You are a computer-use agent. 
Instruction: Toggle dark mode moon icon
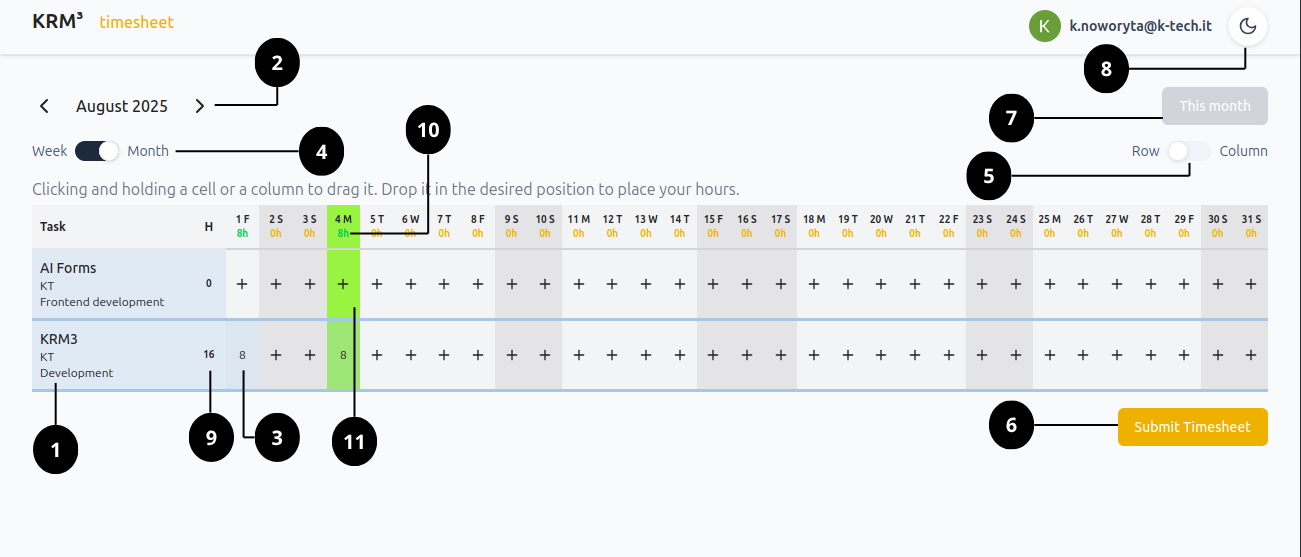point(1247,26)
